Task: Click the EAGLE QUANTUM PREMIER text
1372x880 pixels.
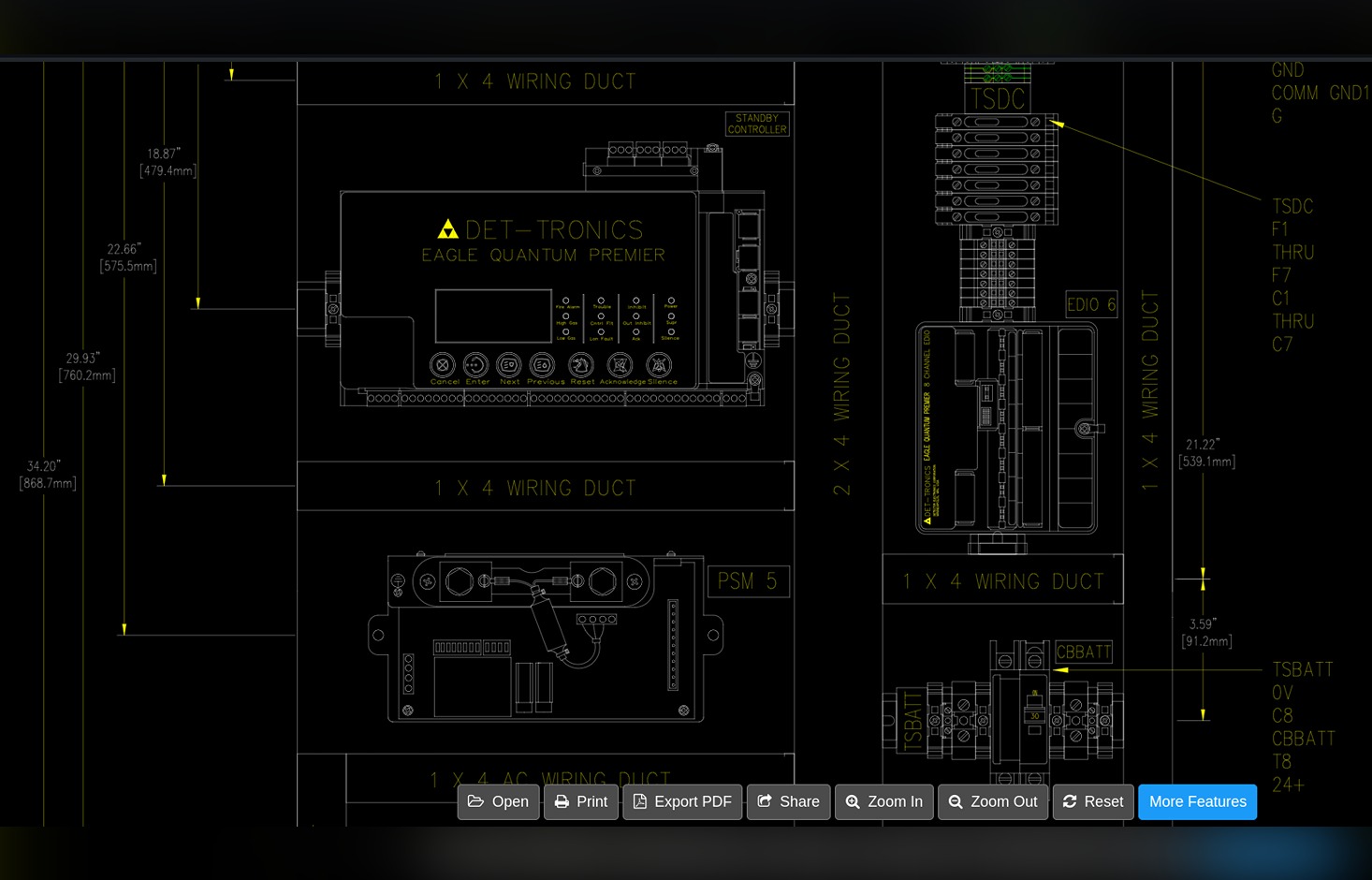Action: 543,255
